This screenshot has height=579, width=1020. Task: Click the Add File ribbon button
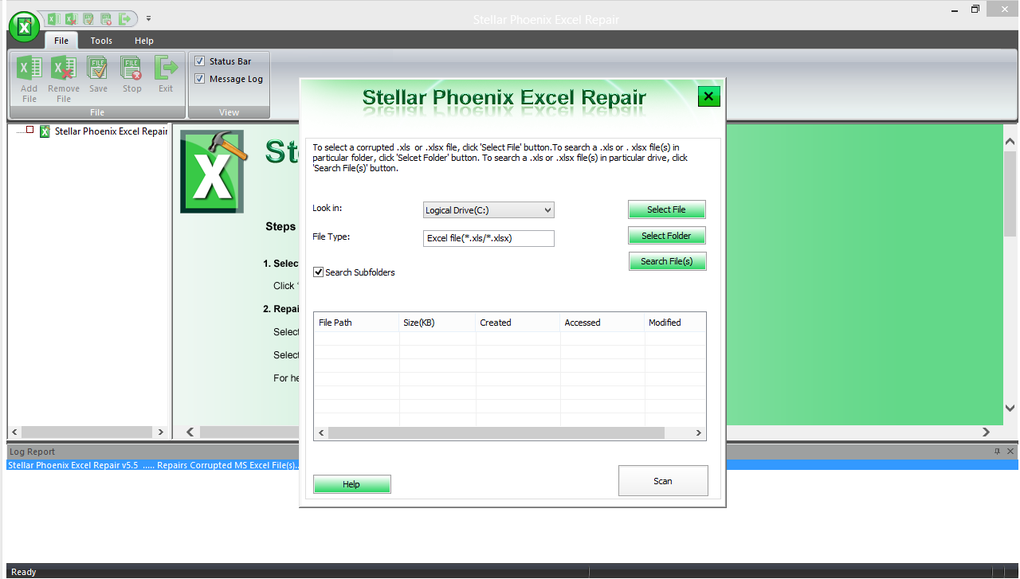pyautogui.click(x=29, y=79)
